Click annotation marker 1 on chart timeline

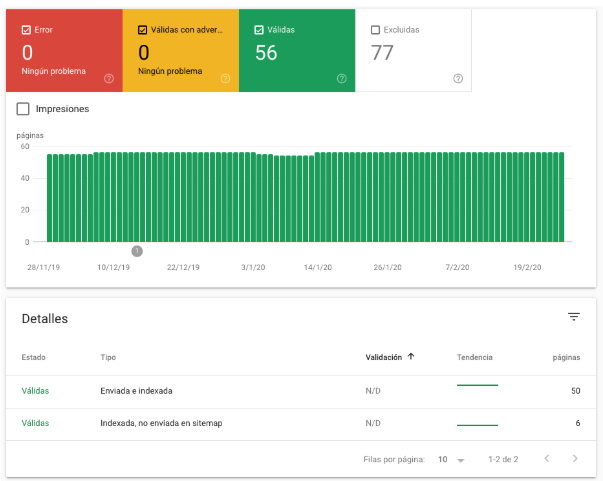(x=137, y=251)
